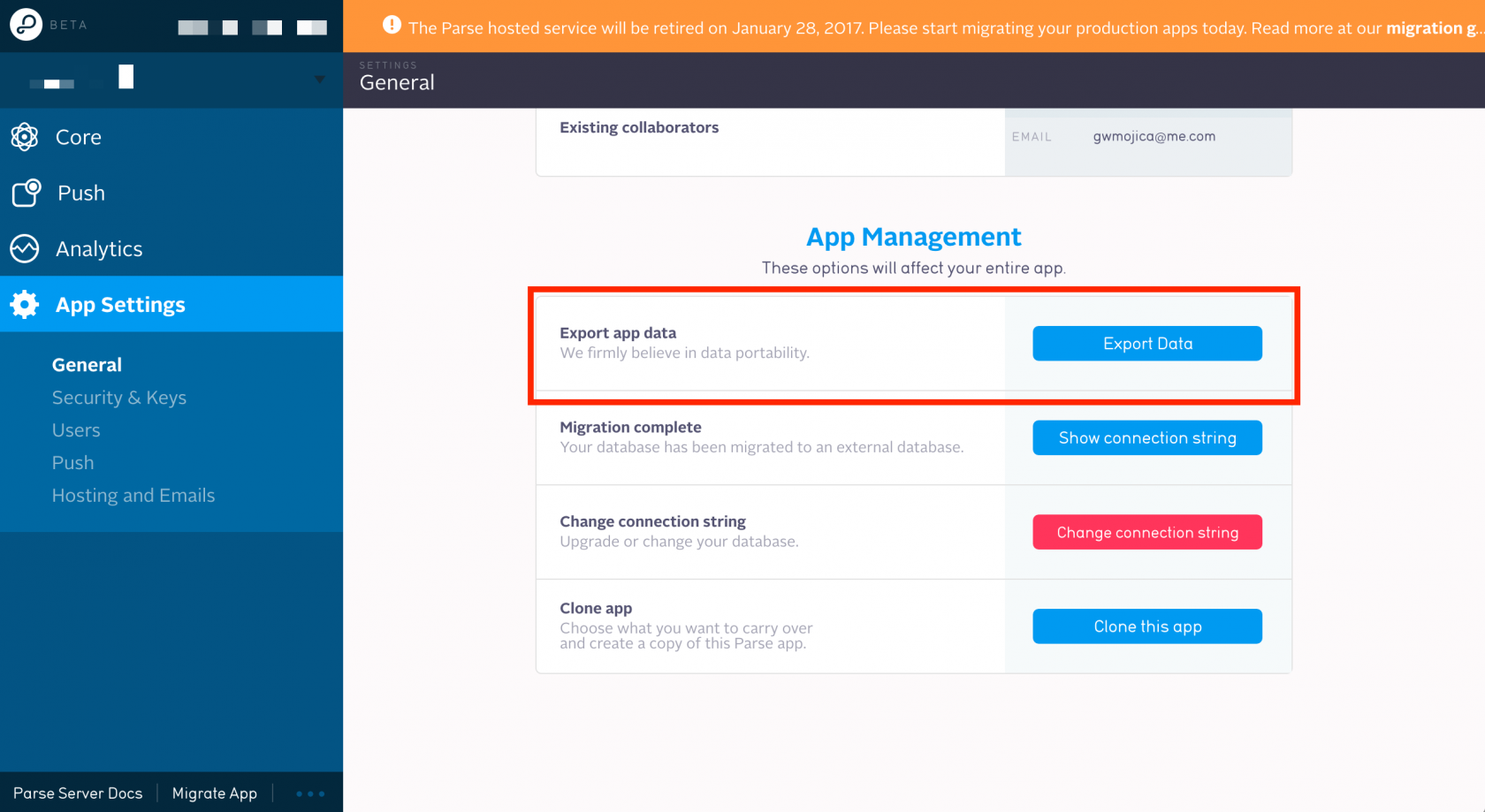1485x812 pixels.
Task: Click Migrate App footer link
Action: pos(215,793)
